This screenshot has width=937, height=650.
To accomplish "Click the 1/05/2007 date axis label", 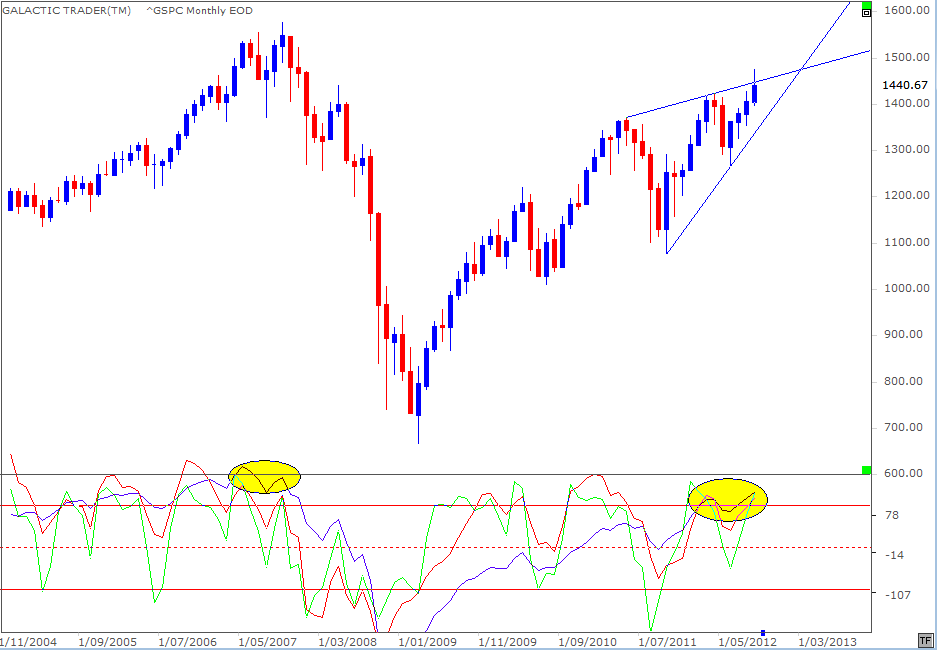I will coord(267,642).
